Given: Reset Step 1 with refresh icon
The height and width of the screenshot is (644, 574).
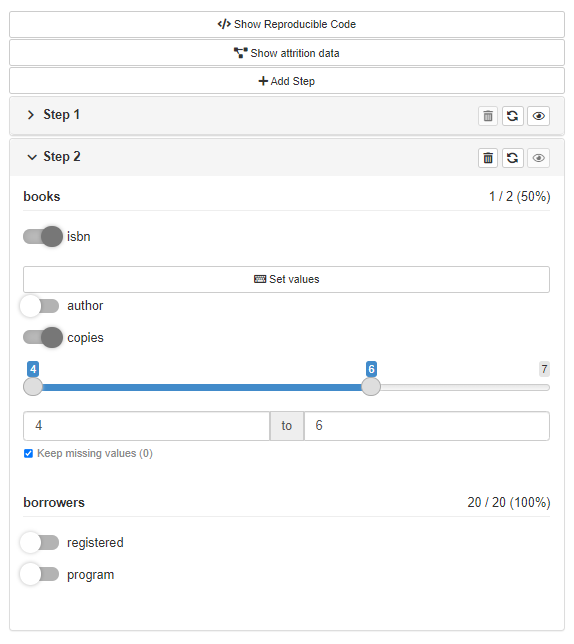Looking at the screenshot, I should point(512,116).
